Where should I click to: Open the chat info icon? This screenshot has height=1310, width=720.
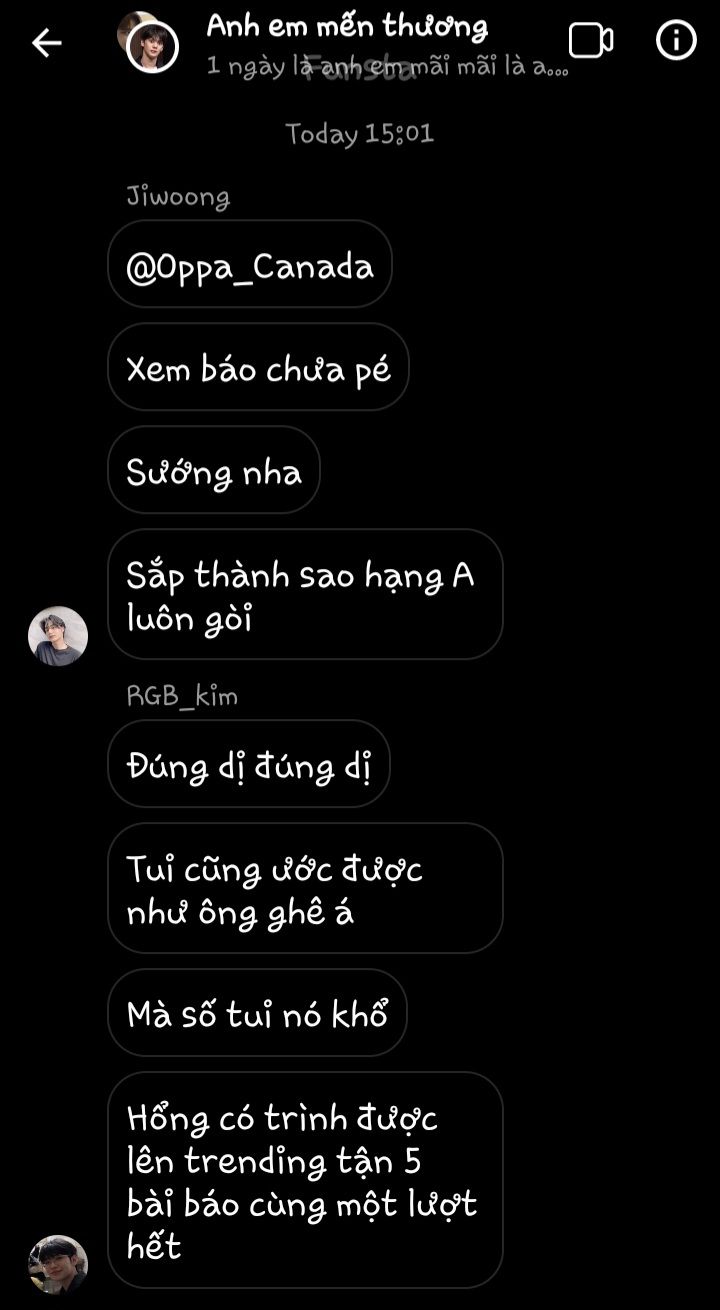pos(676,40)
